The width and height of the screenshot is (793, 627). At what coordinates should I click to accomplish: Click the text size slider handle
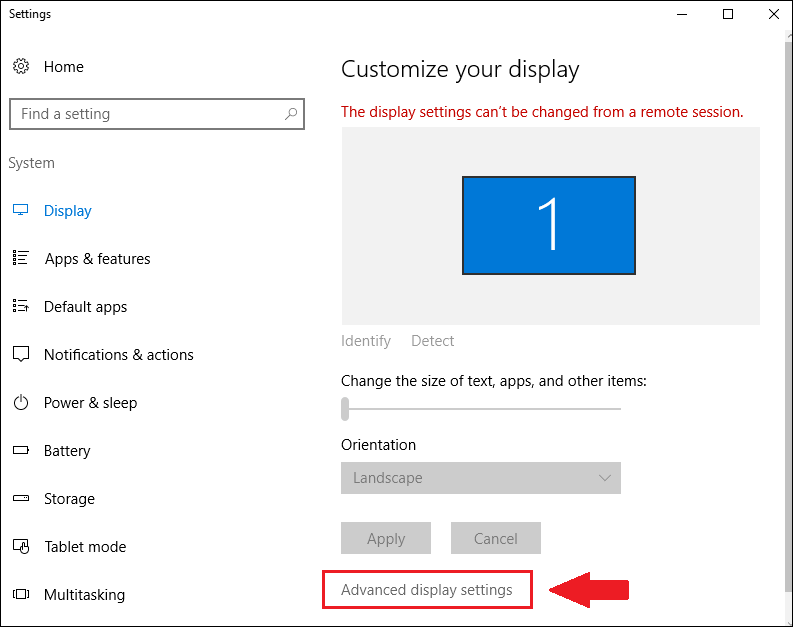345,408
